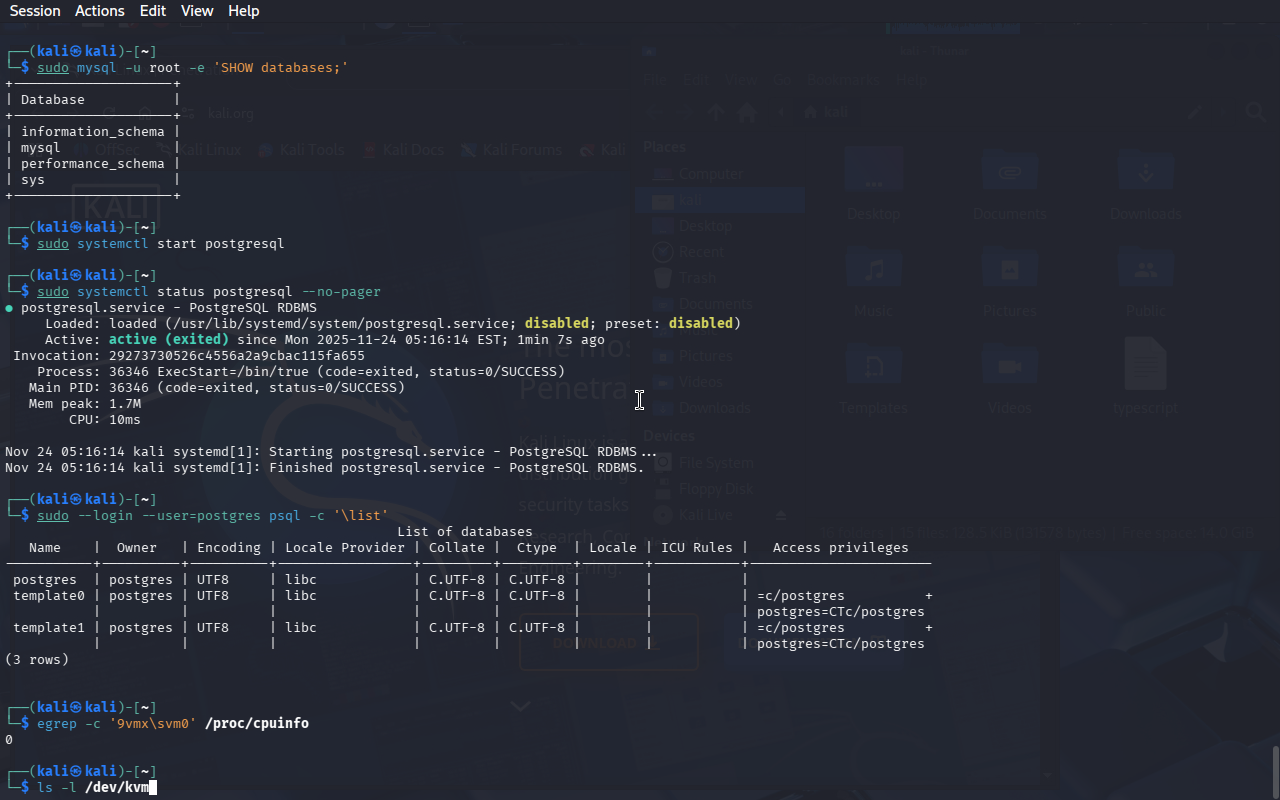Click the Desktop folder icon in Thunar
Screen dimensions: 1280x800
873,172
